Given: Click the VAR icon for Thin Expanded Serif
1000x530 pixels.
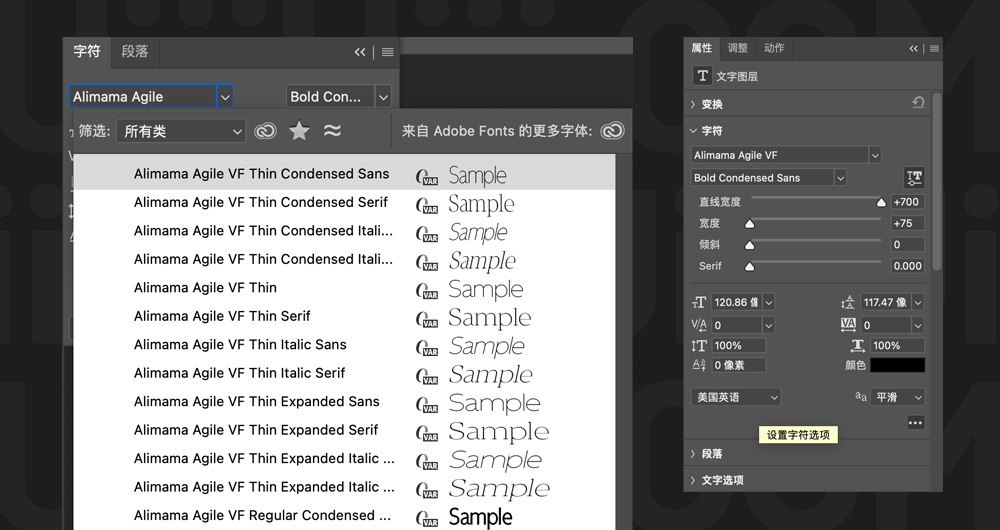Looking at the screenshot, I should pos(427,433).
